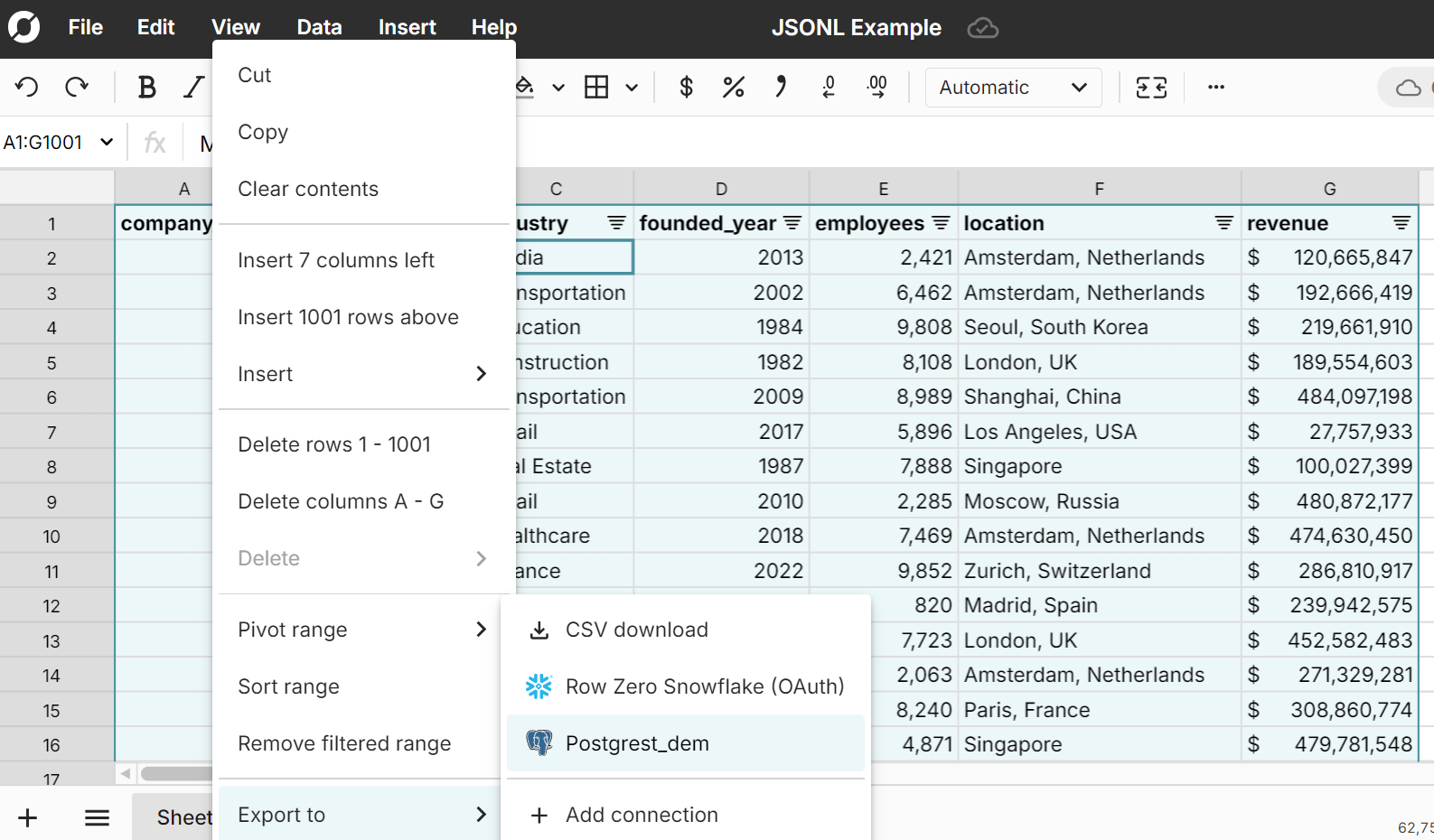Click the merge cells icon
Viewport: 1434px width, 840px height.
(x=1151, y=88)
